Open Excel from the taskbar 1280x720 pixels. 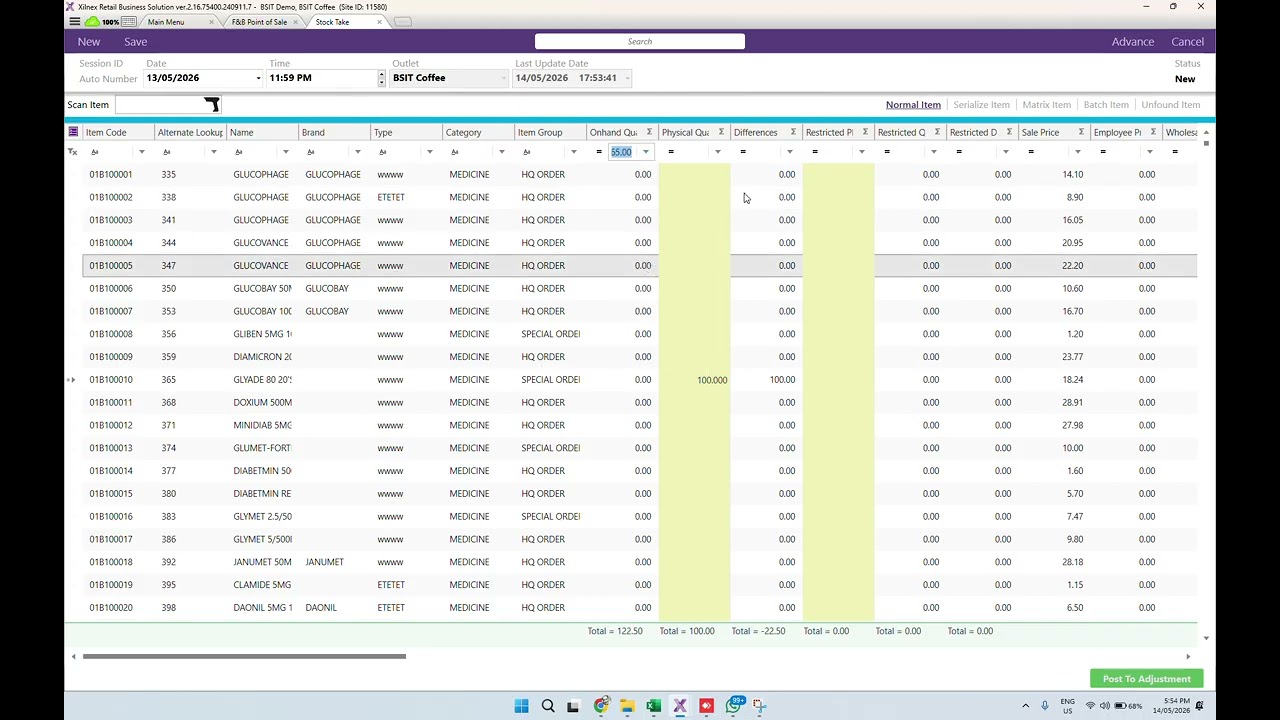[x=653, y=706]
